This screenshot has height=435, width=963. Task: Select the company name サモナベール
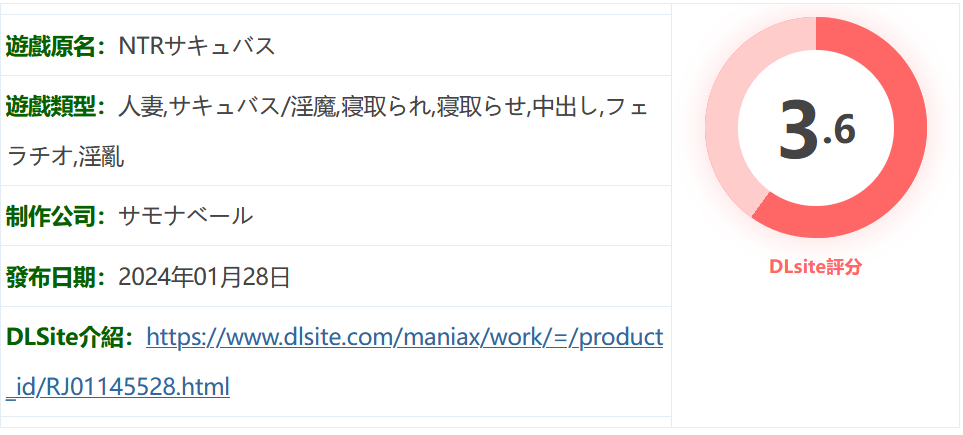click(x=185, y=216)
